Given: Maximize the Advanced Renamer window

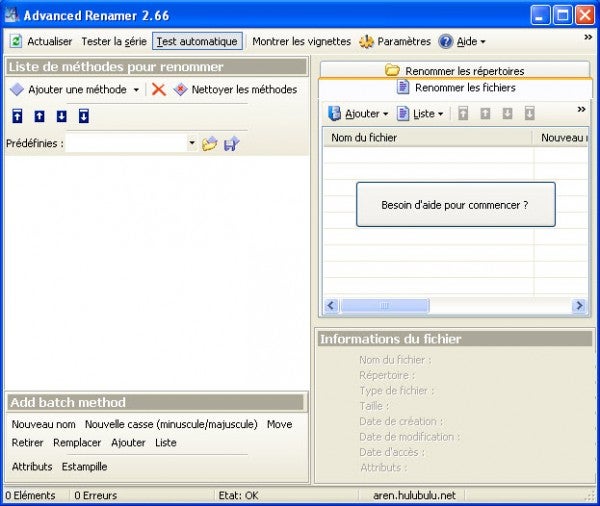Looking at the screenshot, I should point(562,15).
